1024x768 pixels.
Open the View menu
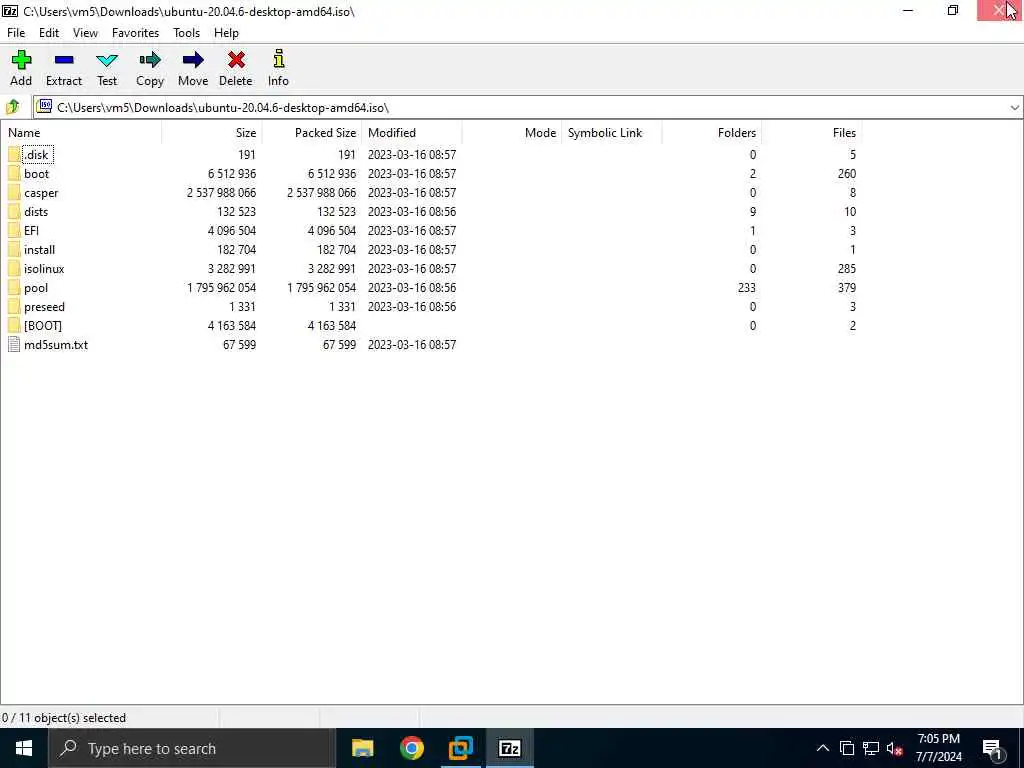coord(85,33)
